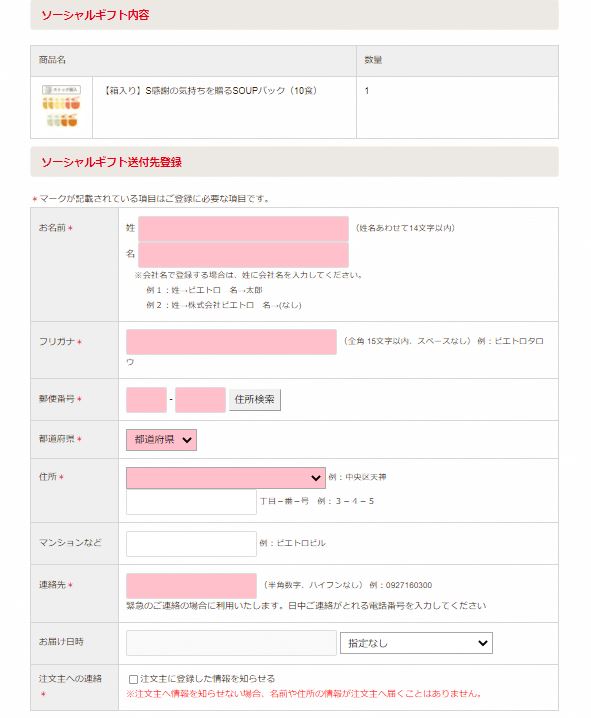Screen dimensions: 591x718
Task: Click the 住所検索 button
Action: pyautogui.click(x=255, y=400)
